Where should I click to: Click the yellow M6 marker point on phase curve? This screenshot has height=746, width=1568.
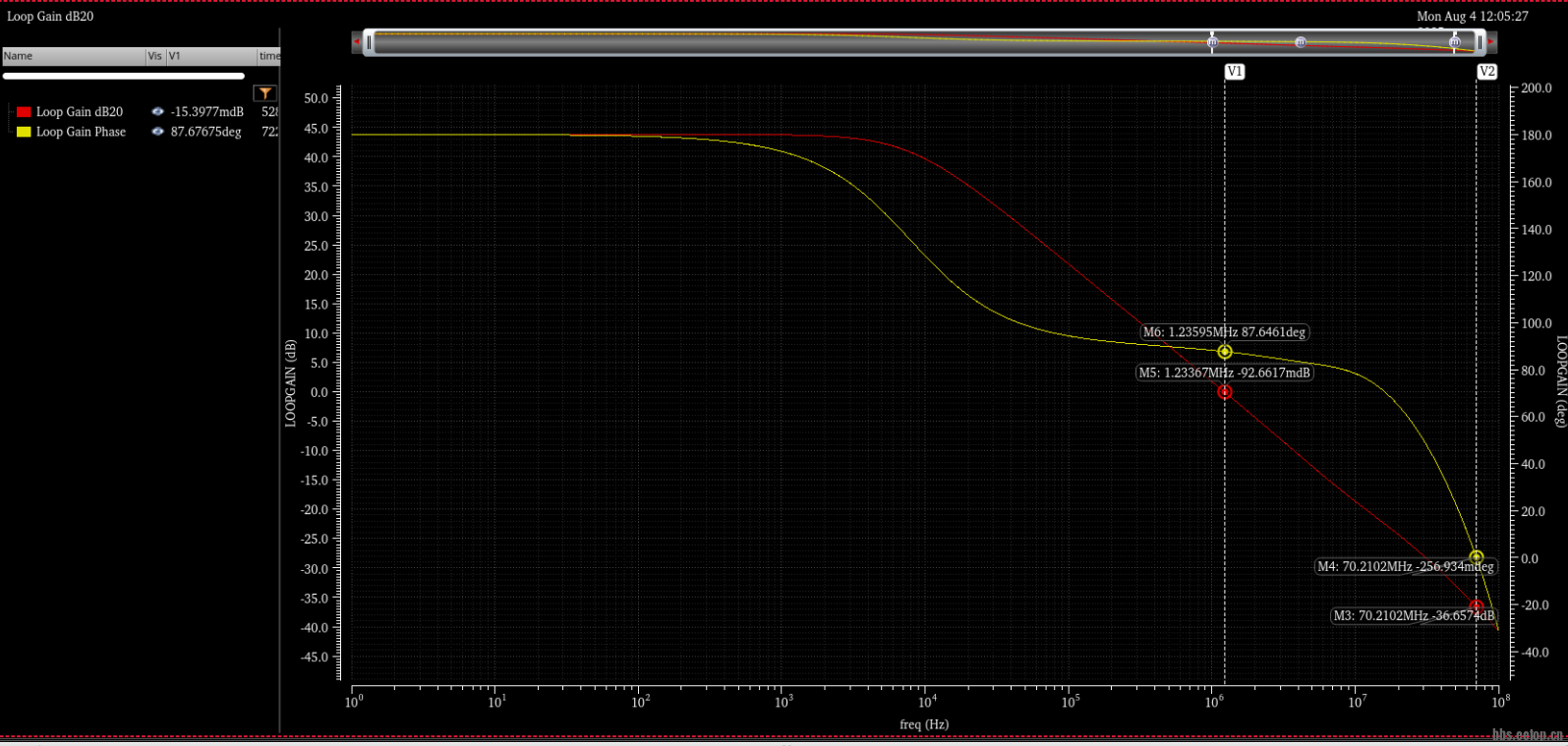point(1224,352)
